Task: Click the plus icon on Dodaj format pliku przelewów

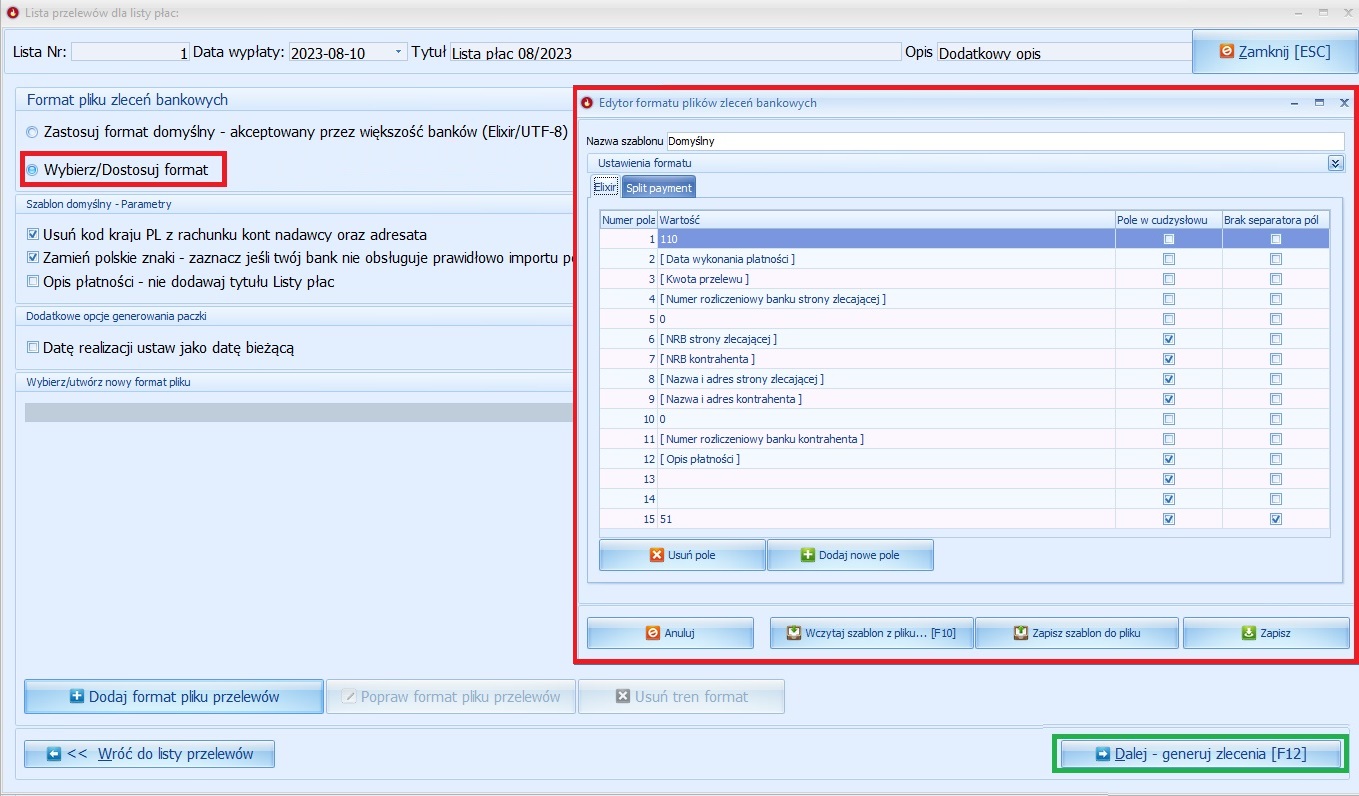Action: 77,696
